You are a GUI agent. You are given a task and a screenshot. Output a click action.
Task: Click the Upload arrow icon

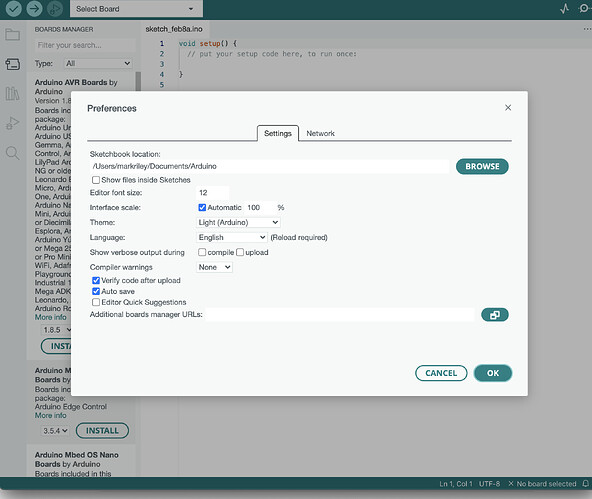(34, 9)
